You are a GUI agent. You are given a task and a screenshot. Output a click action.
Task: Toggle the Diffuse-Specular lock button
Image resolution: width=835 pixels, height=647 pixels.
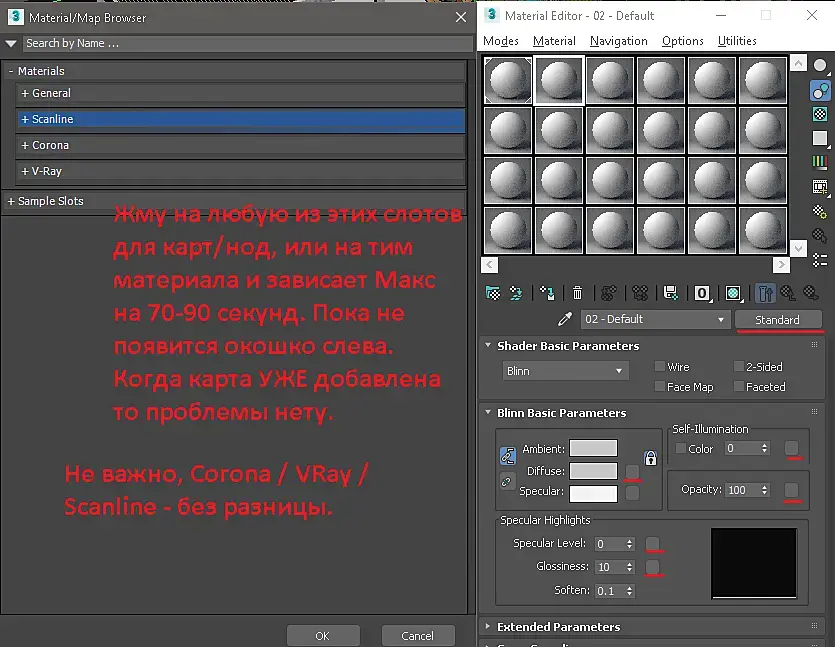[506, 482]
